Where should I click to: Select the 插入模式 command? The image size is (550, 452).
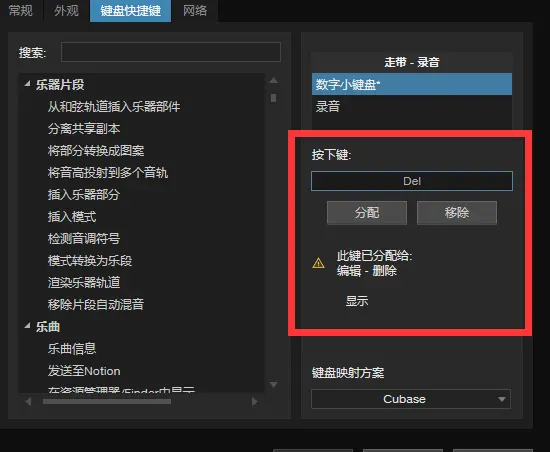click(x=72, y=217)
